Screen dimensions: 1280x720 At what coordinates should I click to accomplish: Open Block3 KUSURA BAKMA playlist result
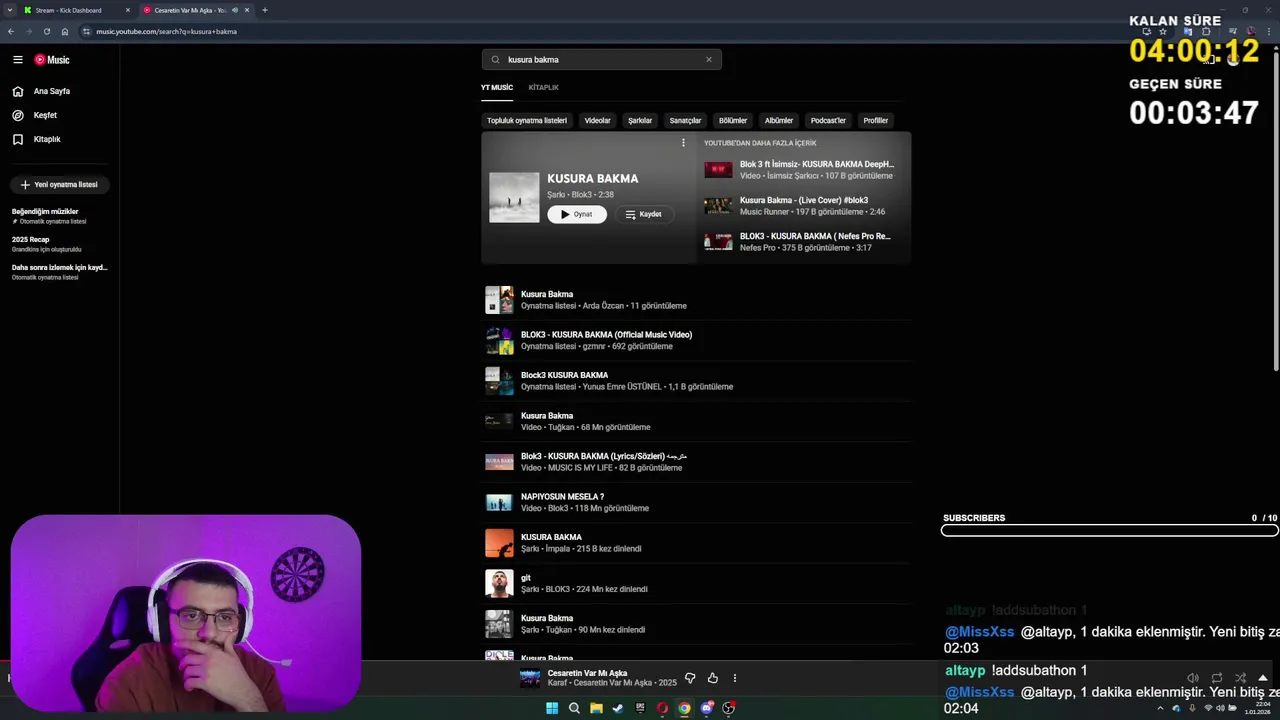point(697,381)
